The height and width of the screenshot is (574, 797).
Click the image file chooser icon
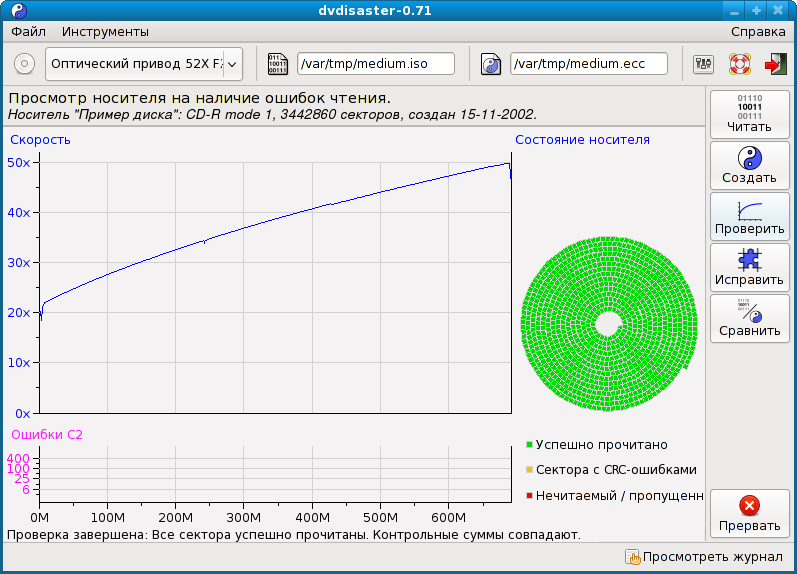coord(278,64)
